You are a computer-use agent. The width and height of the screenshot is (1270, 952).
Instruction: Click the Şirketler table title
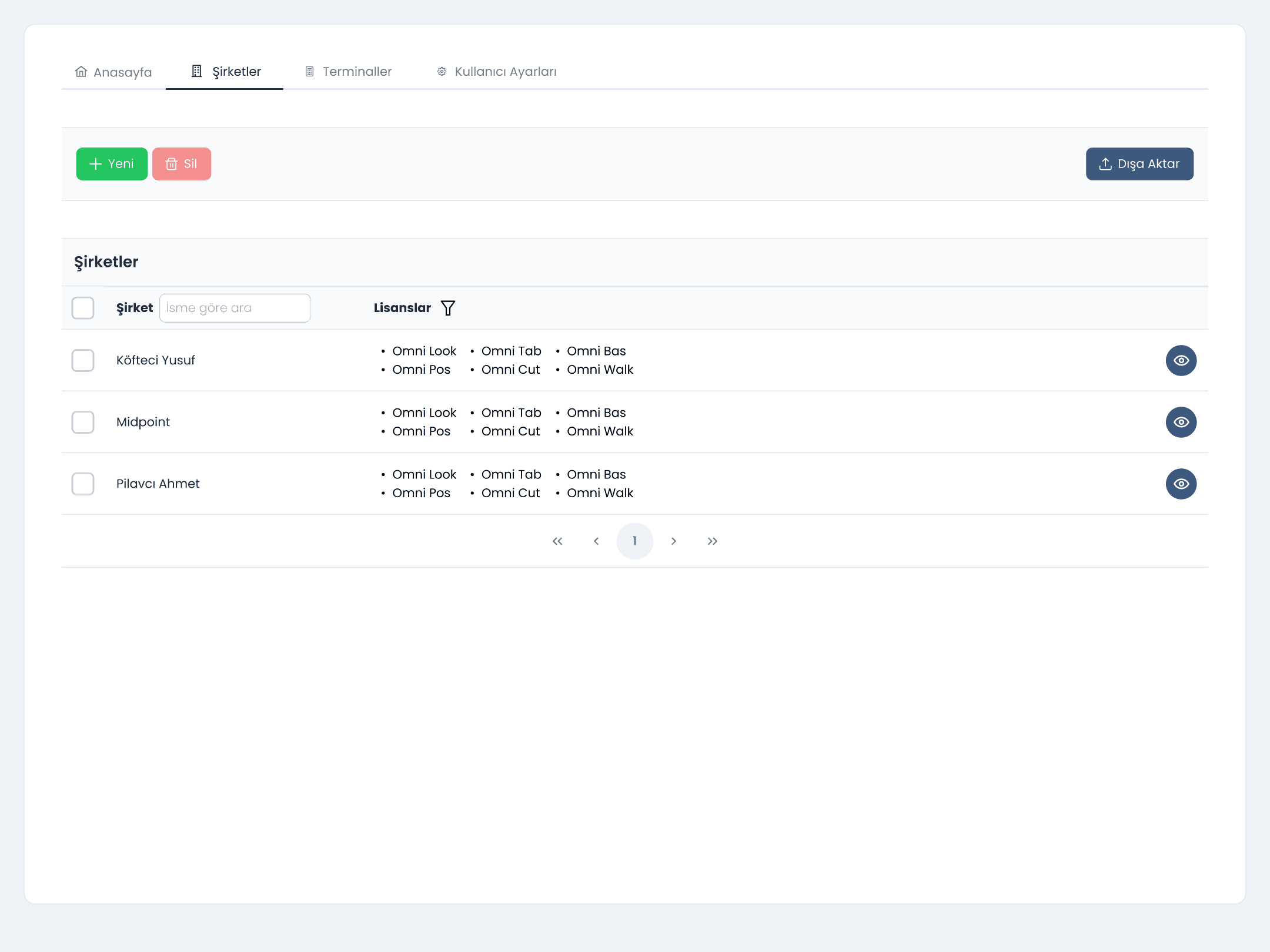pyautogui.click(x=106, y=262)
